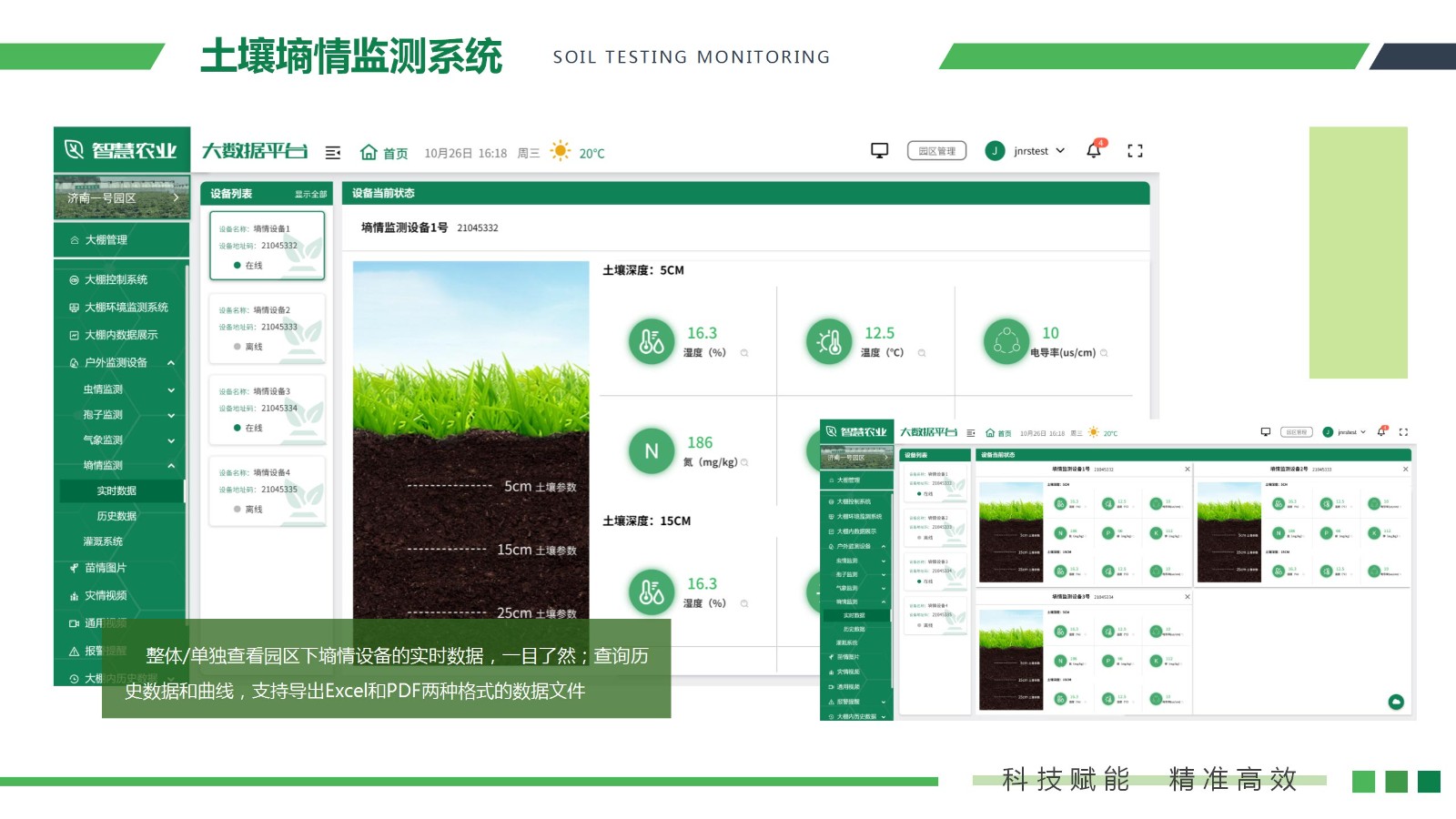Expand the 虫情监测 submenu
The height and width of the screenshot is (819, 1456).
(171, 390)
